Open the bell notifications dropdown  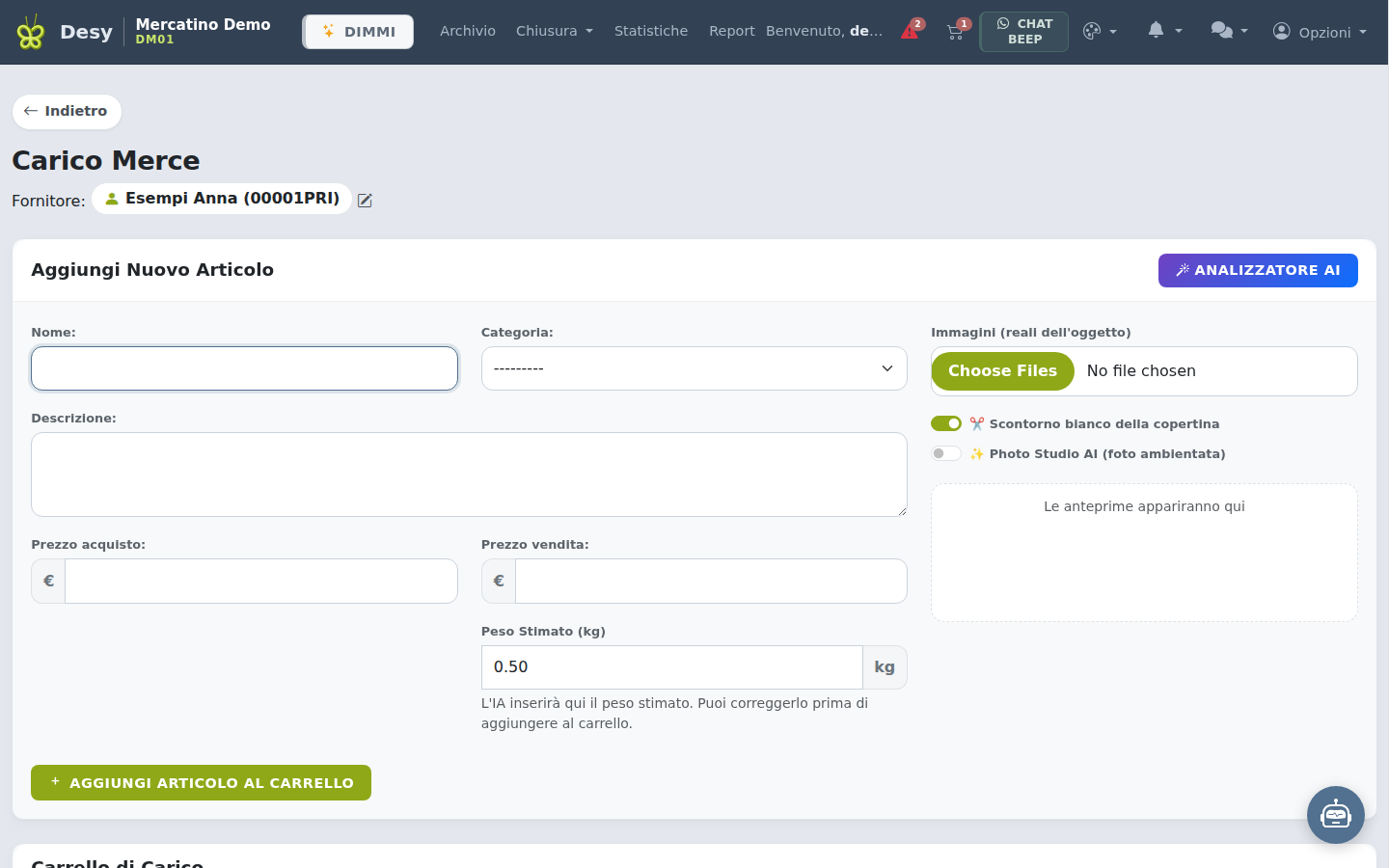pyautogui.click(x=1164, y=31)
